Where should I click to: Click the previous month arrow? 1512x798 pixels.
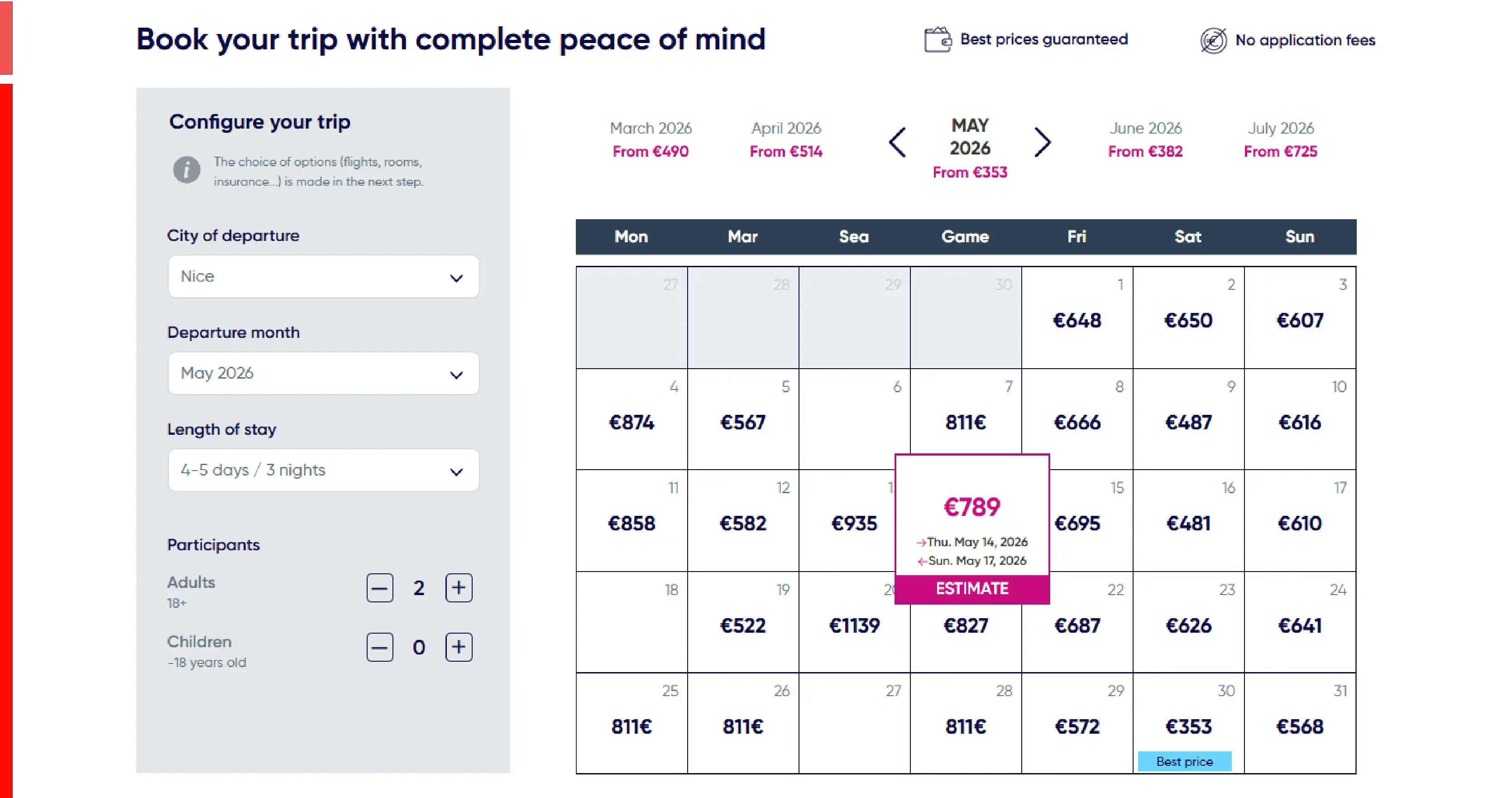coord(897,142)
